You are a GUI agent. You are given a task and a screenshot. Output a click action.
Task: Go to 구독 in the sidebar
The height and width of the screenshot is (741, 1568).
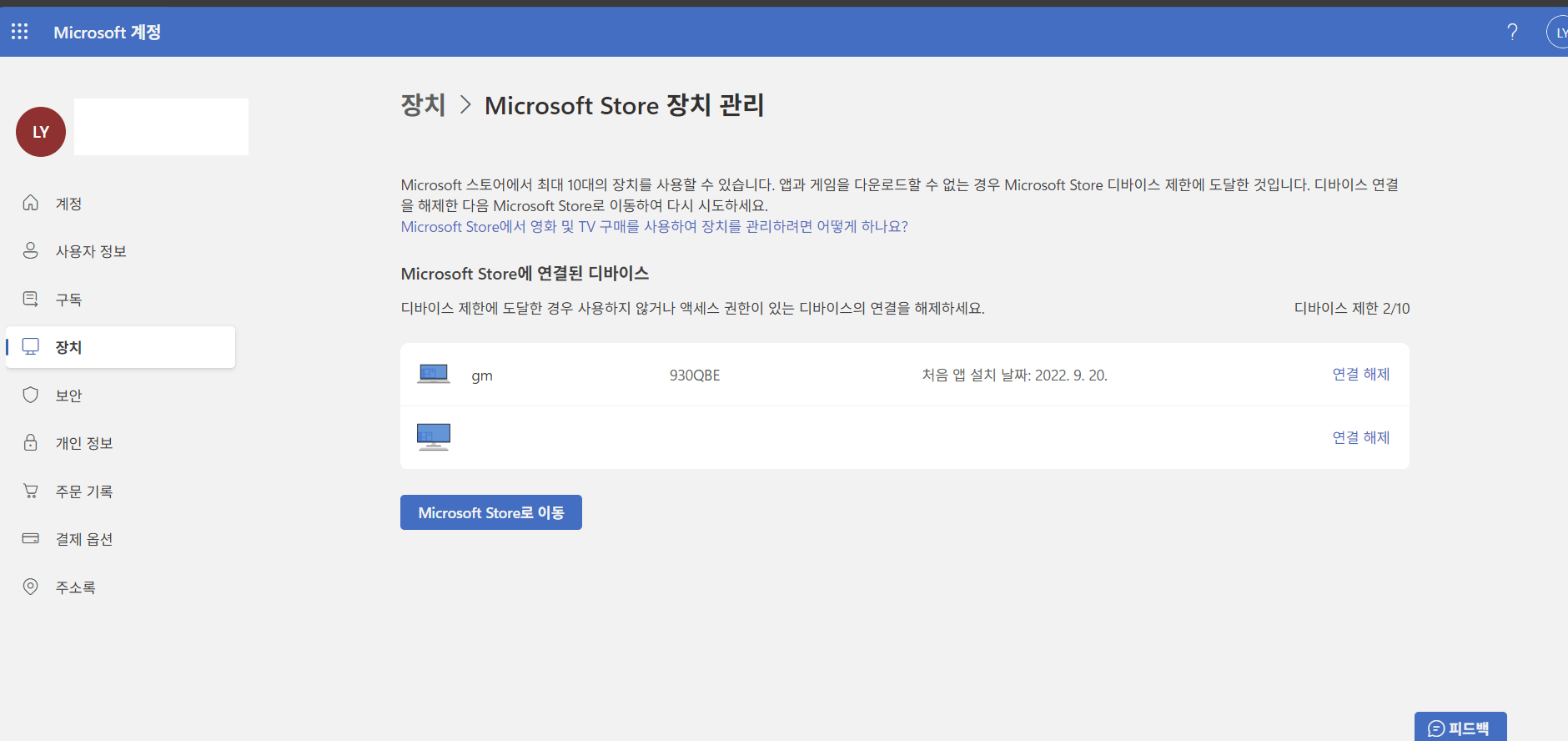point(120,300)
